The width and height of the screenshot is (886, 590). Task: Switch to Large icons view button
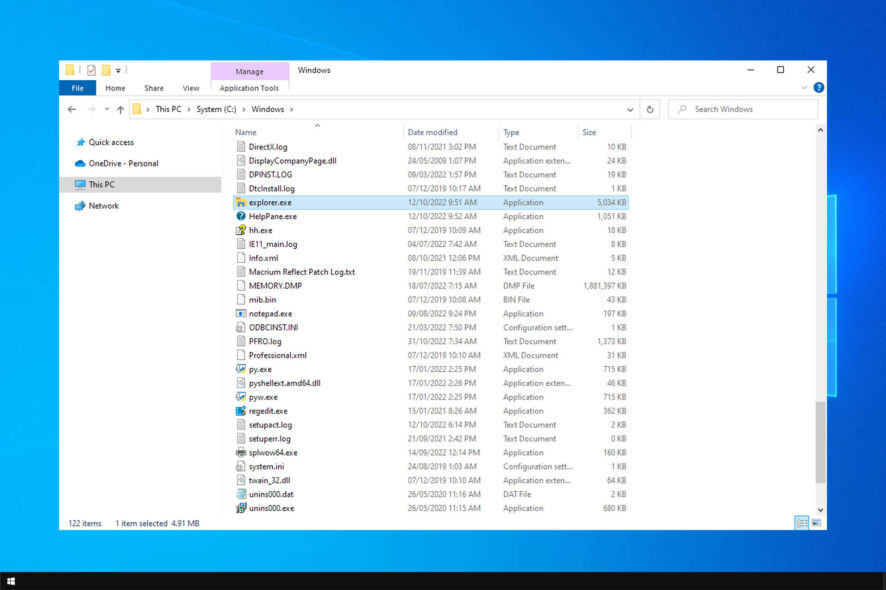[x=816, y=523]
